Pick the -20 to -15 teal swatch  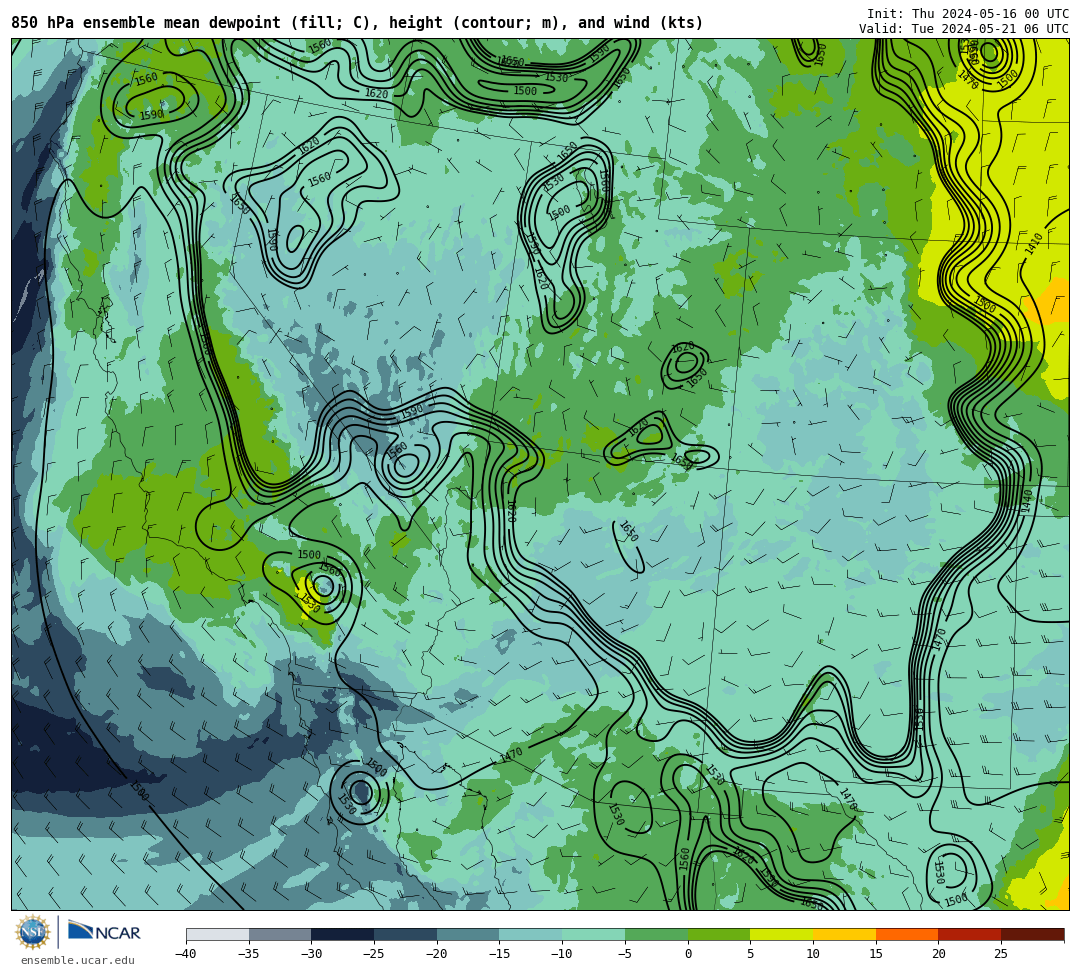(468, 934)
